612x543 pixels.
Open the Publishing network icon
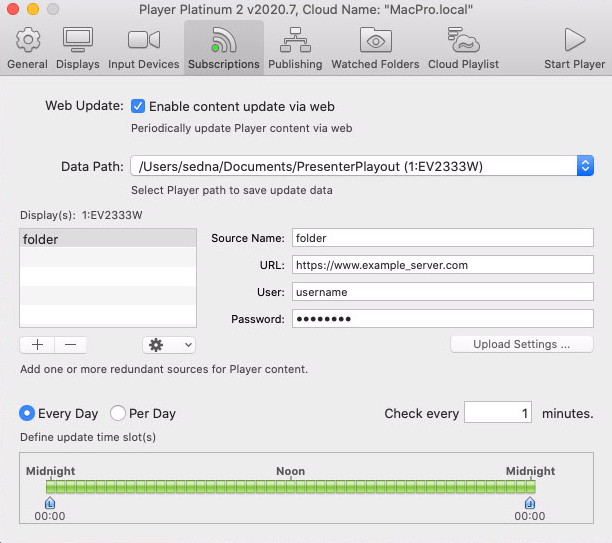pyautogui.click(x=295, y=40)
